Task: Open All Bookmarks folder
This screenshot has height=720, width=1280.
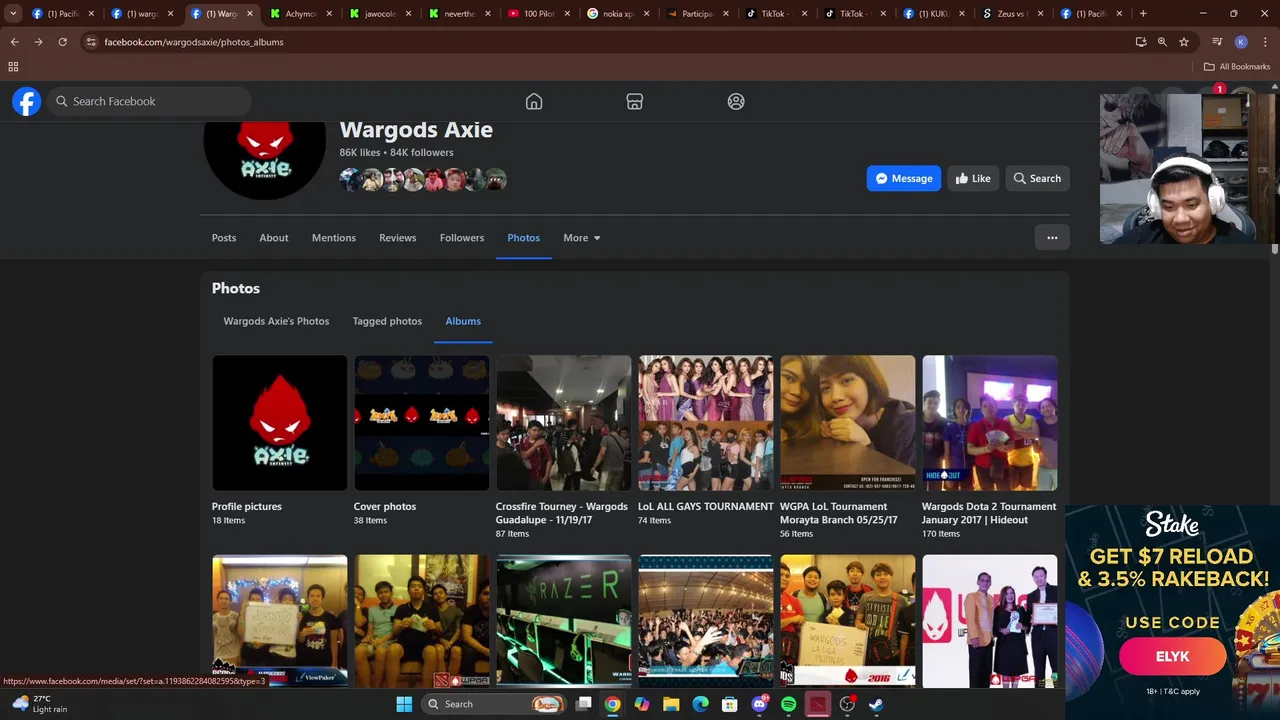Action: coord(1237,67)
